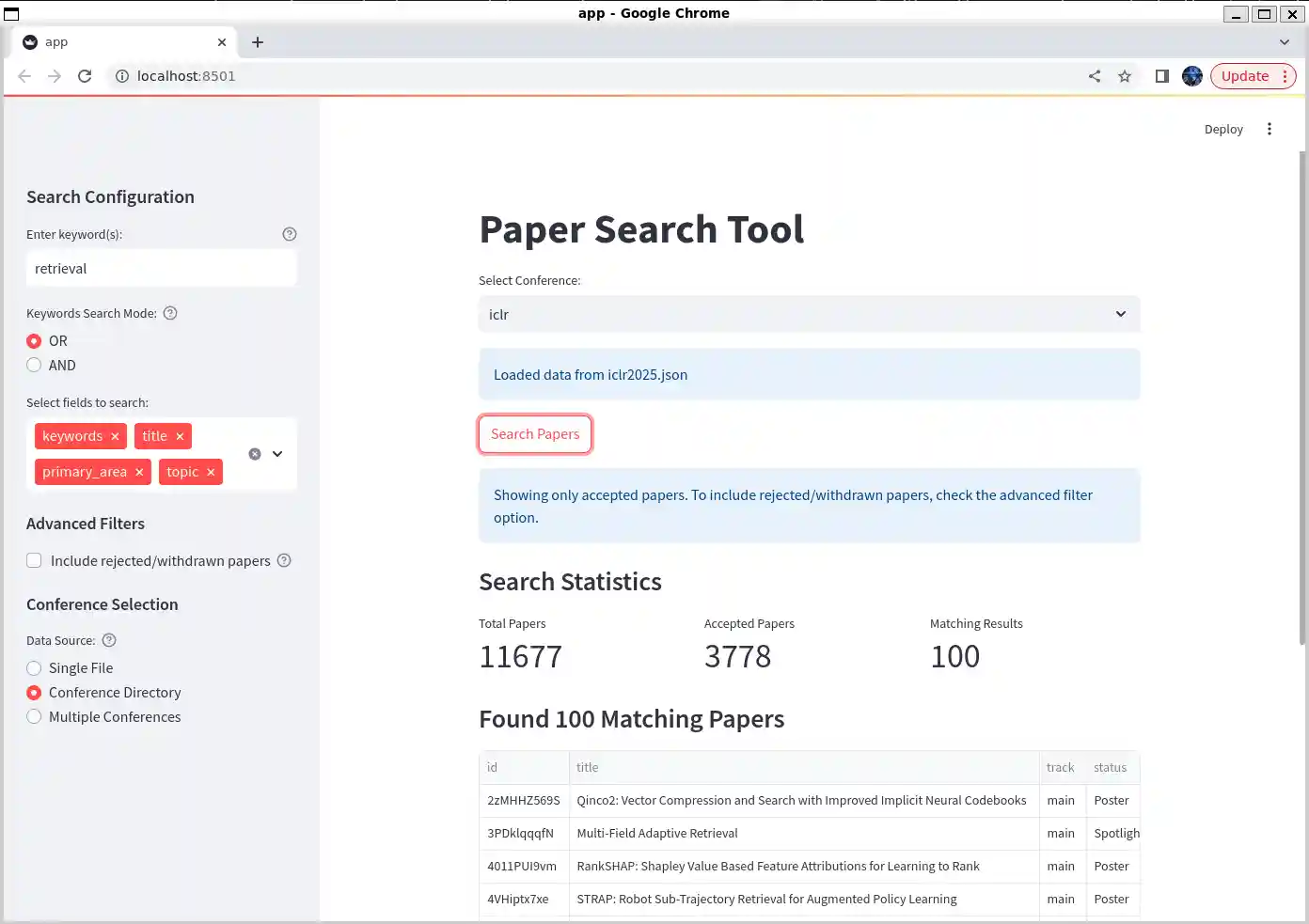Expand the search fields multiselect dropdown arrow
Image resolution: width=1309 pixels, height=924 pixels.
(x=277, y=454)
